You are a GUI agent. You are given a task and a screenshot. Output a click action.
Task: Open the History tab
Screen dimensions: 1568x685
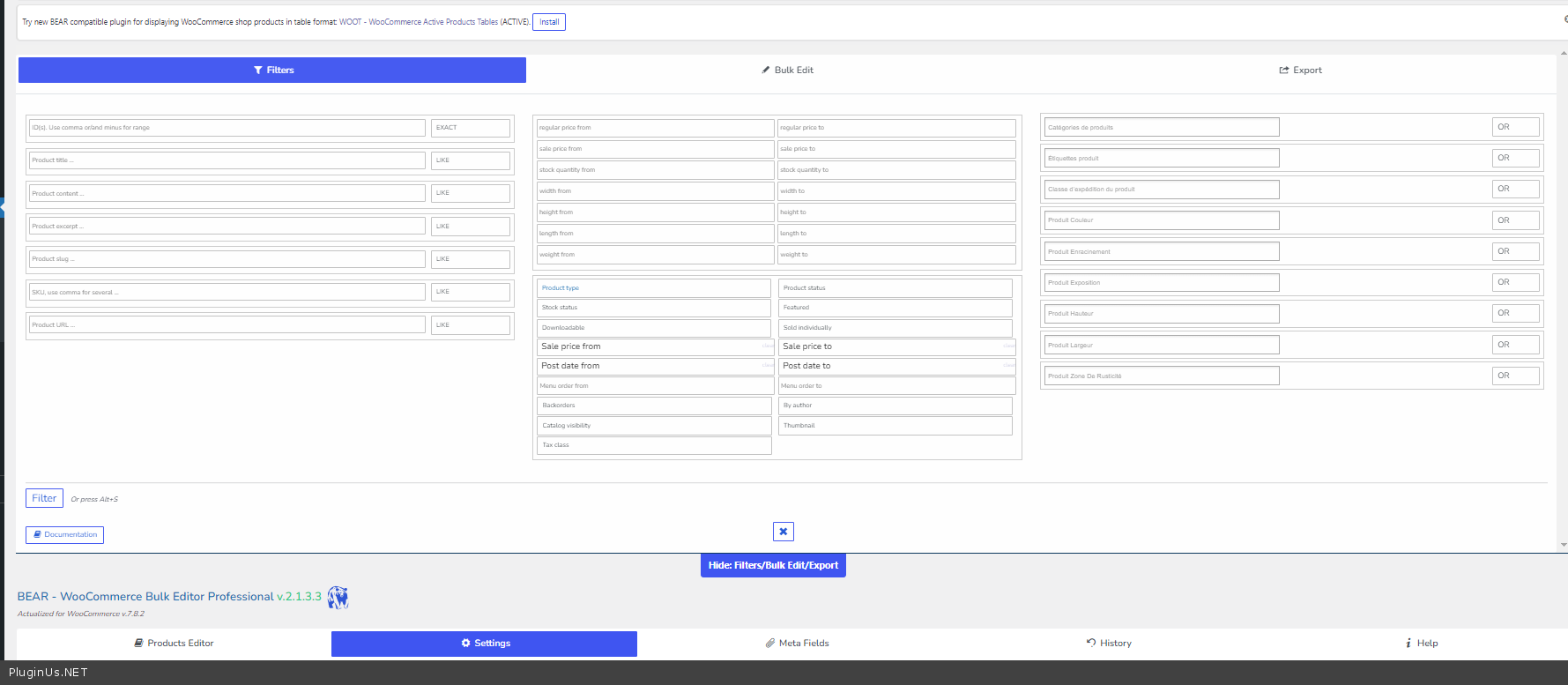tap(1109, 644)
